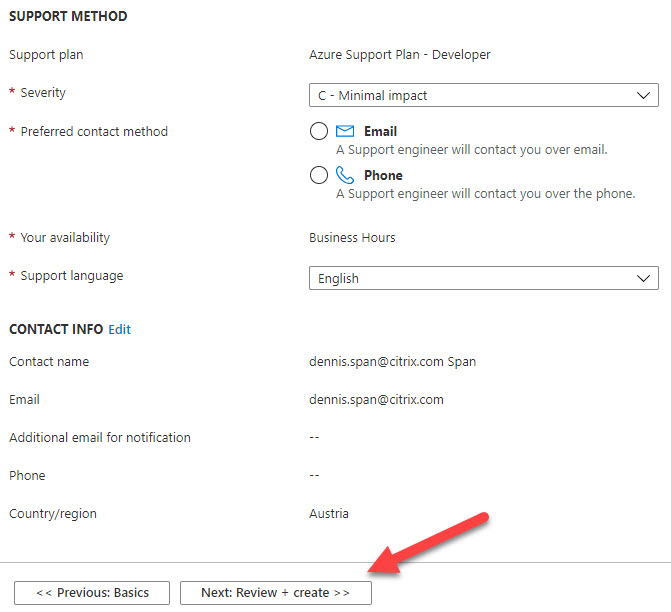
Task: Open the Support language dropdown showing English
Action: tap(484, 278)
